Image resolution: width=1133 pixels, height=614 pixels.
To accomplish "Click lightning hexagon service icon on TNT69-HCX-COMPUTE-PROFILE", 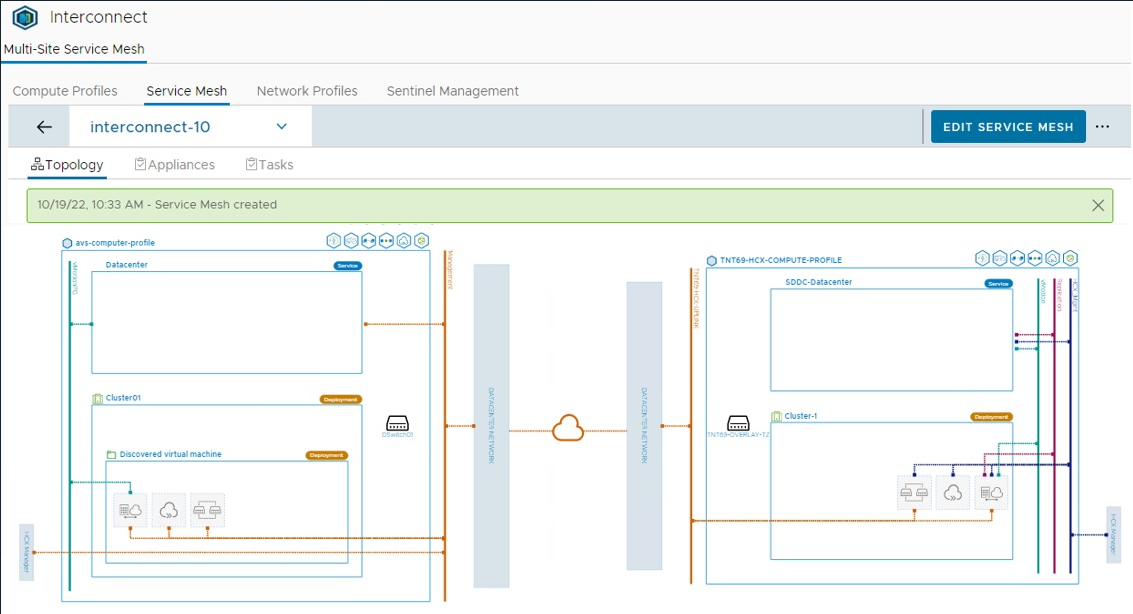I will coord(983,258).
